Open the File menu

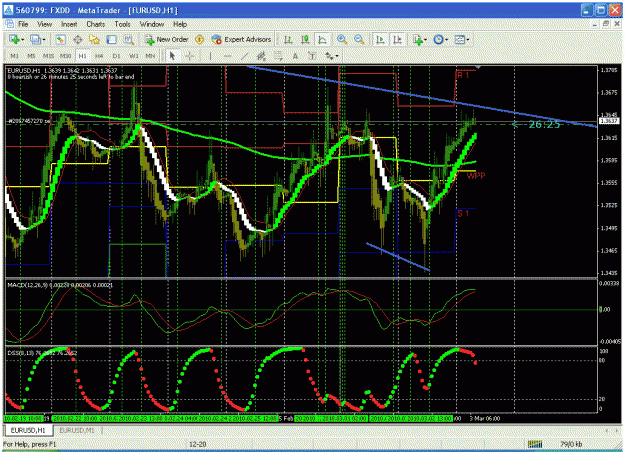[x=23, y=24]
